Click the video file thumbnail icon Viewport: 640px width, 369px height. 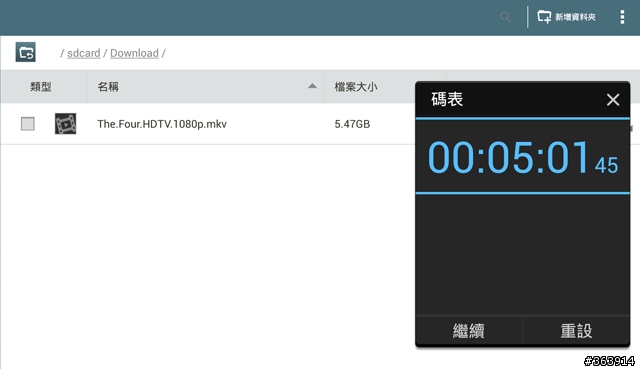[x=65, y=124]
